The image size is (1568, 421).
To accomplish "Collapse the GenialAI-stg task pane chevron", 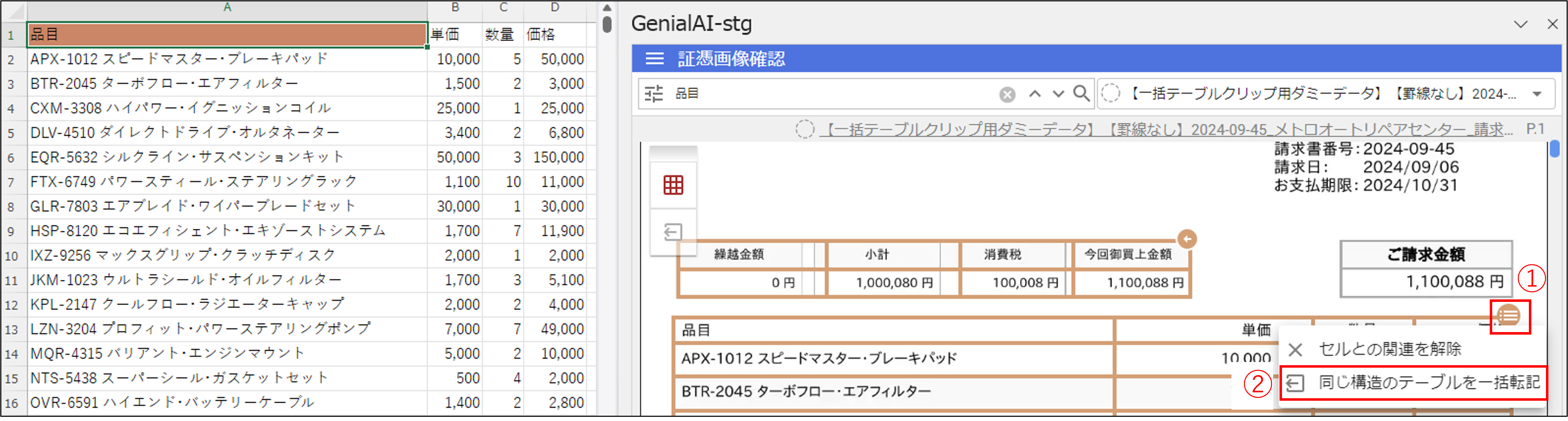I will 1521,24.
